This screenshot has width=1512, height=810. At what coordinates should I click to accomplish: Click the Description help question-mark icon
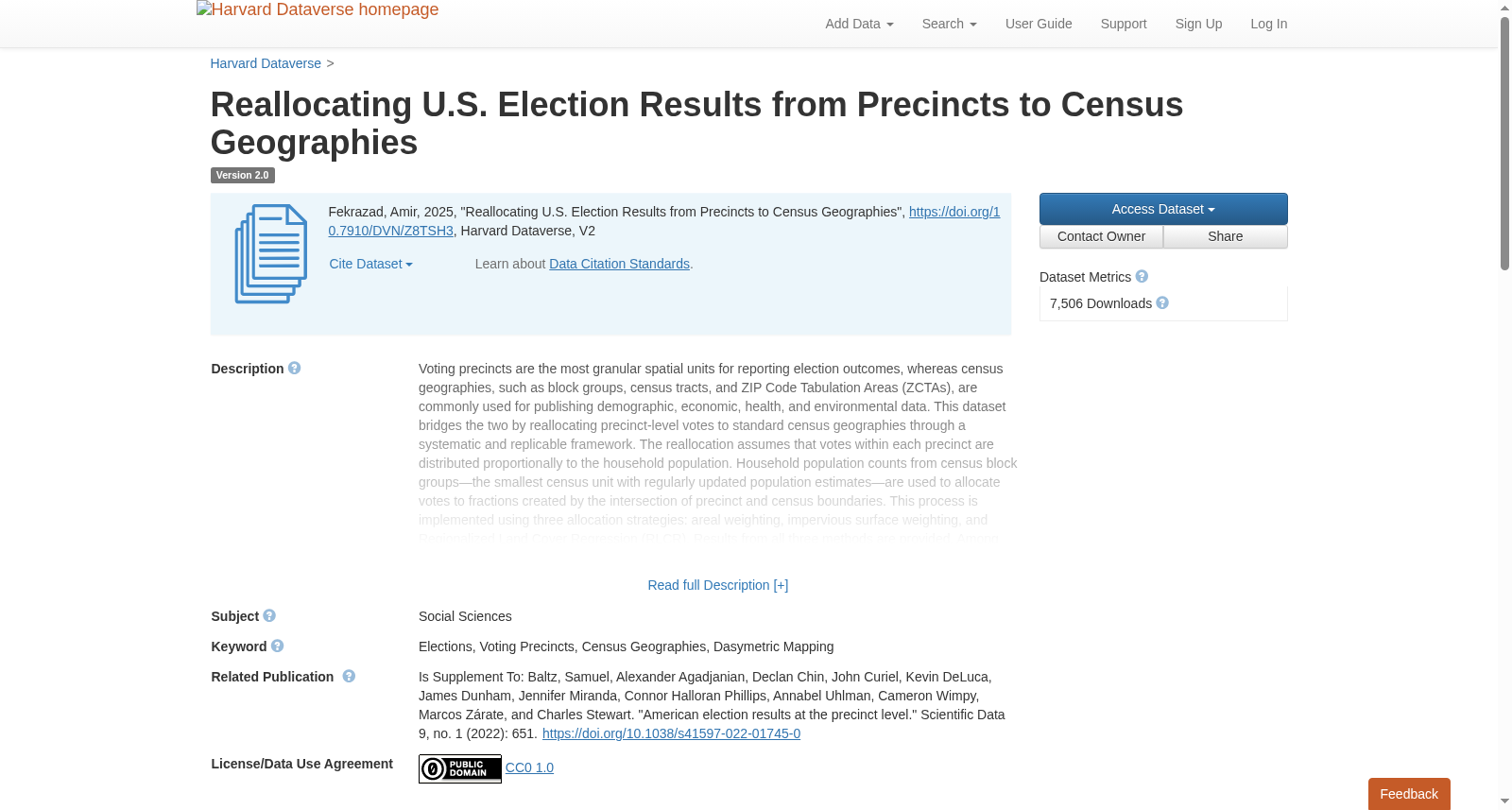pos(294,369)
